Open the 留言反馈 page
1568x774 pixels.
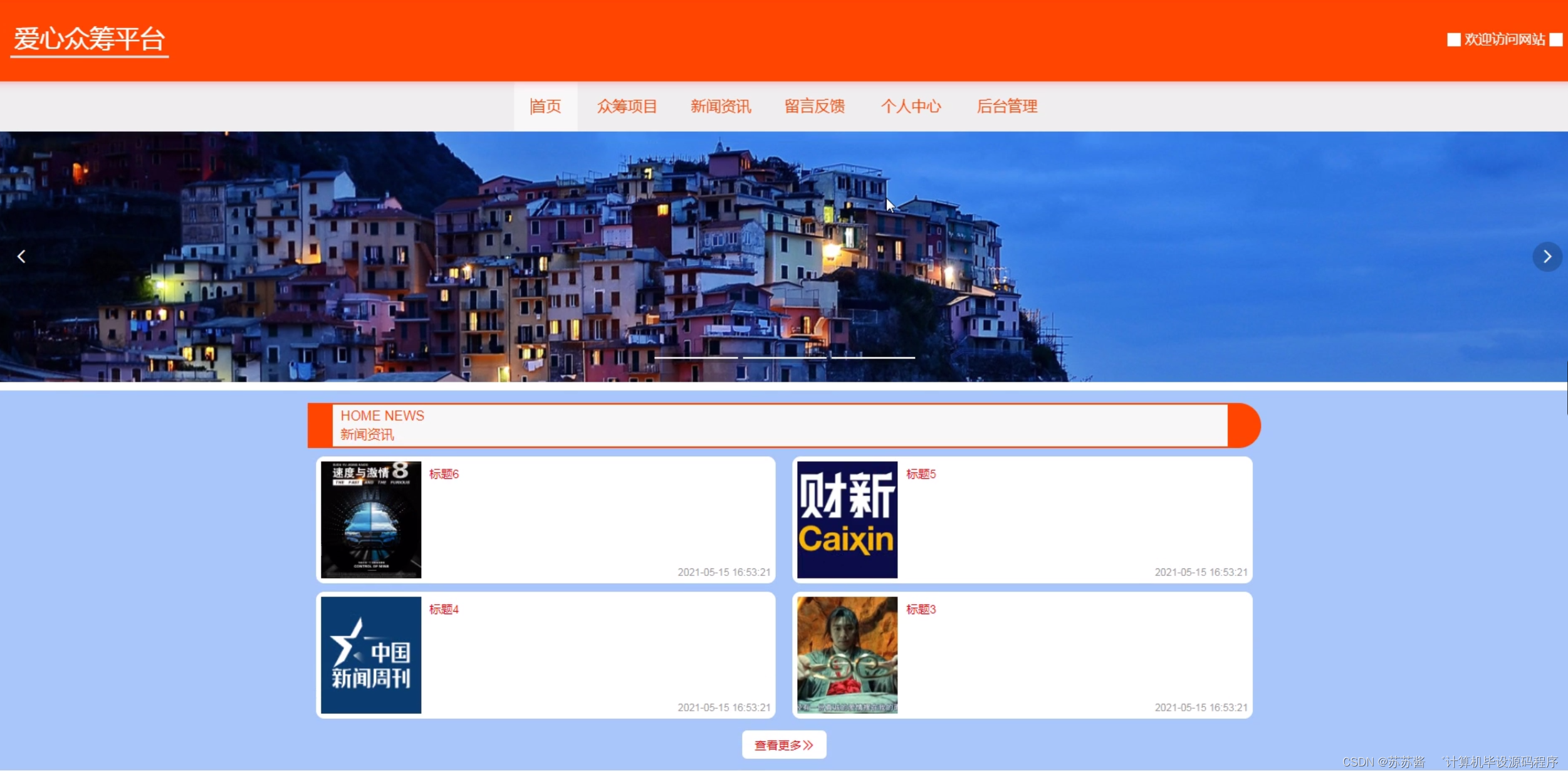815,107
